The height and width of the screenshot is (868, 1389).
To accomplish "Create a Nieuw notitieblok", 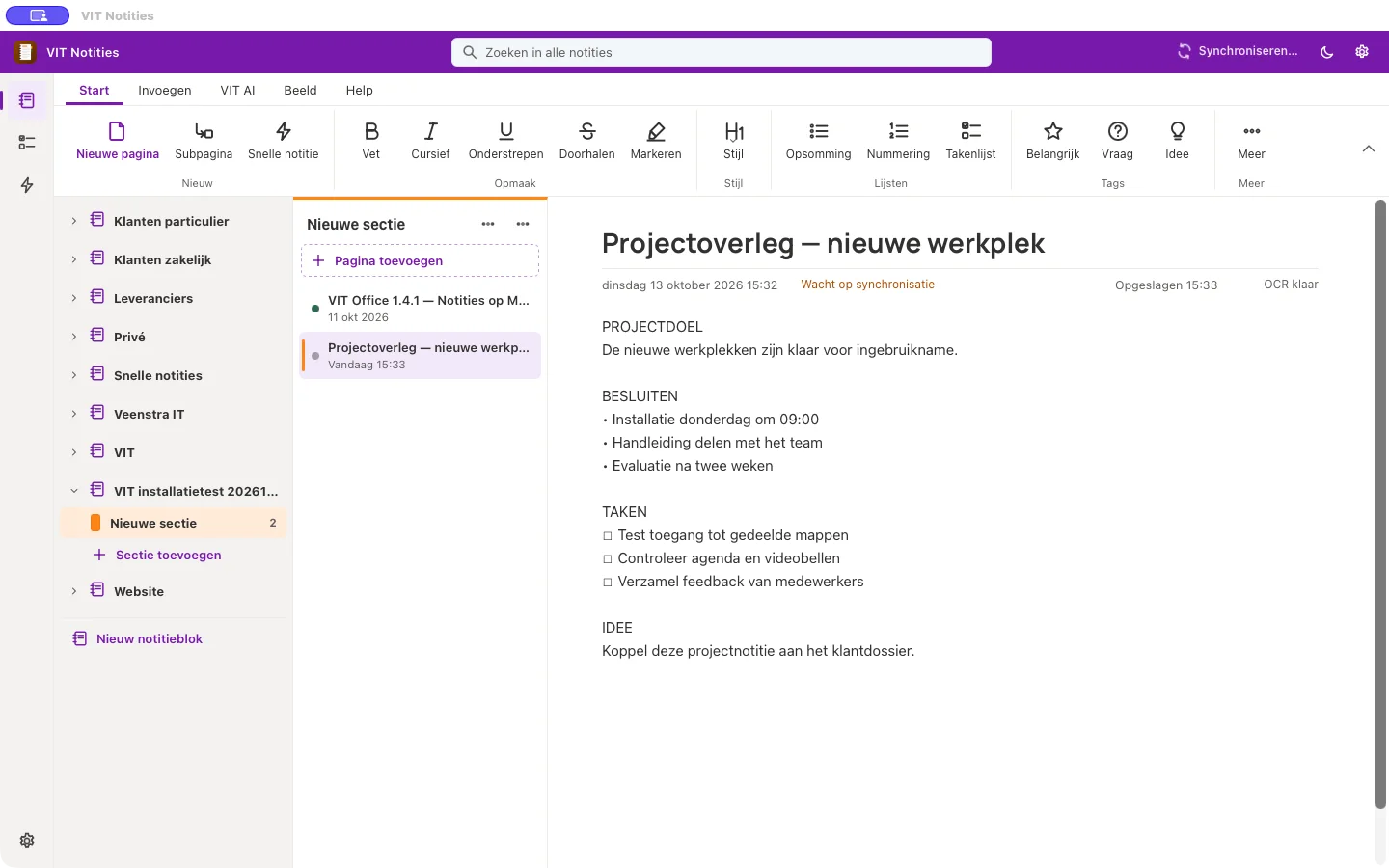I will click(x=138, y=638).
